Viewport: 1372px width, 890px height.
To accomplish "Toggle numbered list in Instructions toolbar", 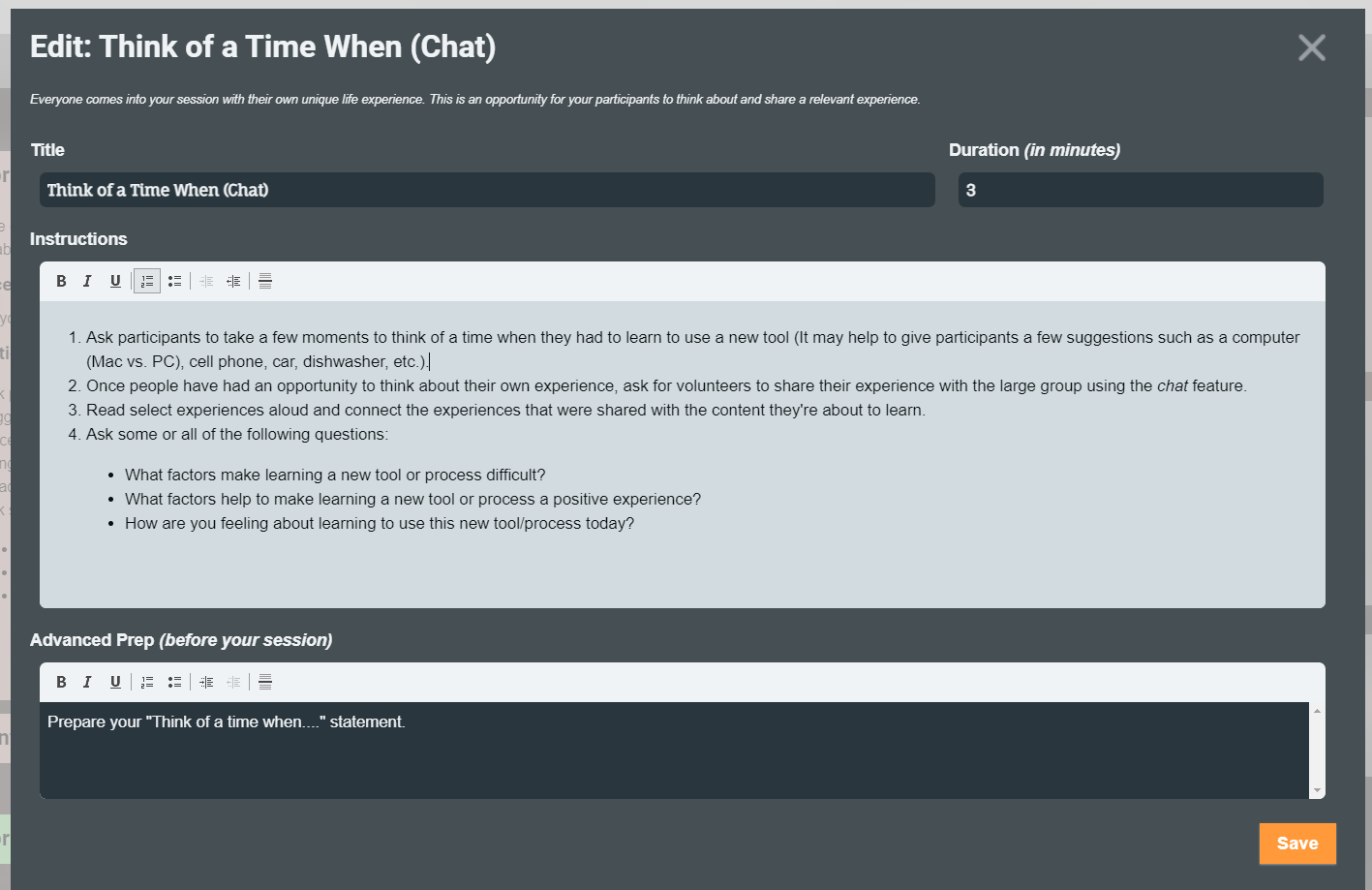I will click(147, 281).
